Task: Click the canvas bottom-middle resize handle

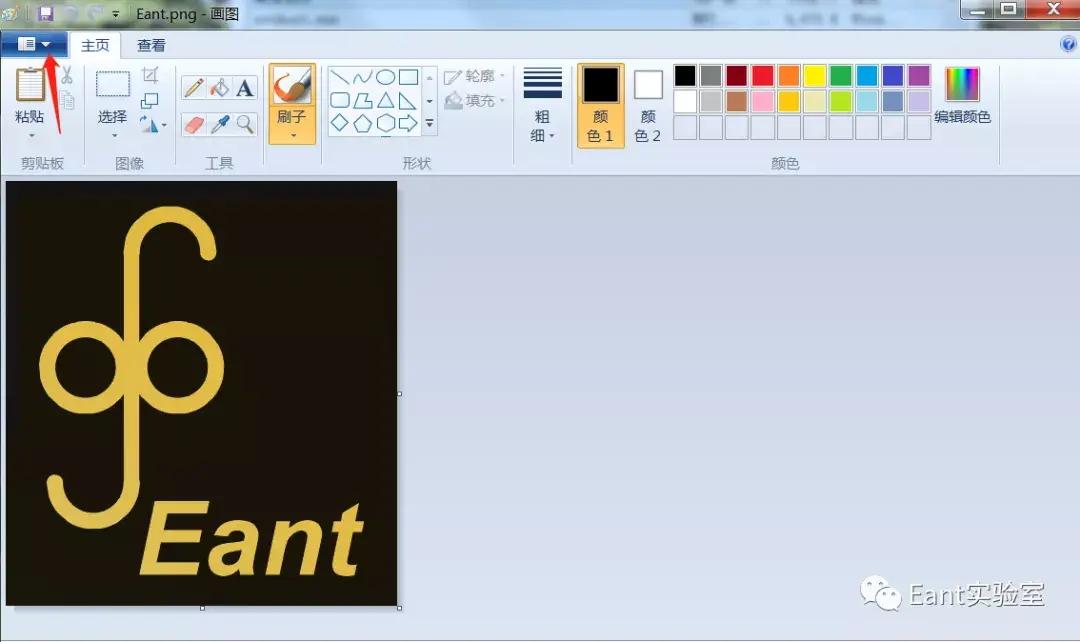Action: (202, 608)
